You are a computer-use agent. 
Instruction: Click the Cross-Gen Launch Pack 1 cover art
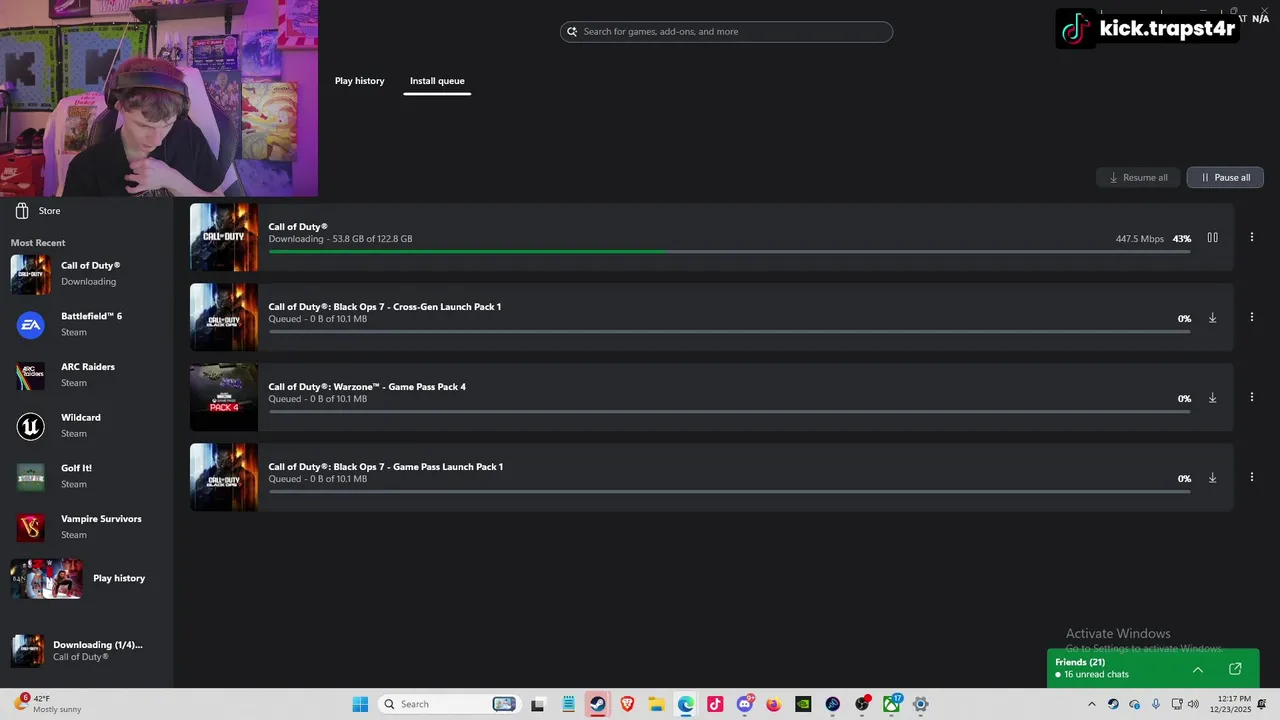pos(224,317)
